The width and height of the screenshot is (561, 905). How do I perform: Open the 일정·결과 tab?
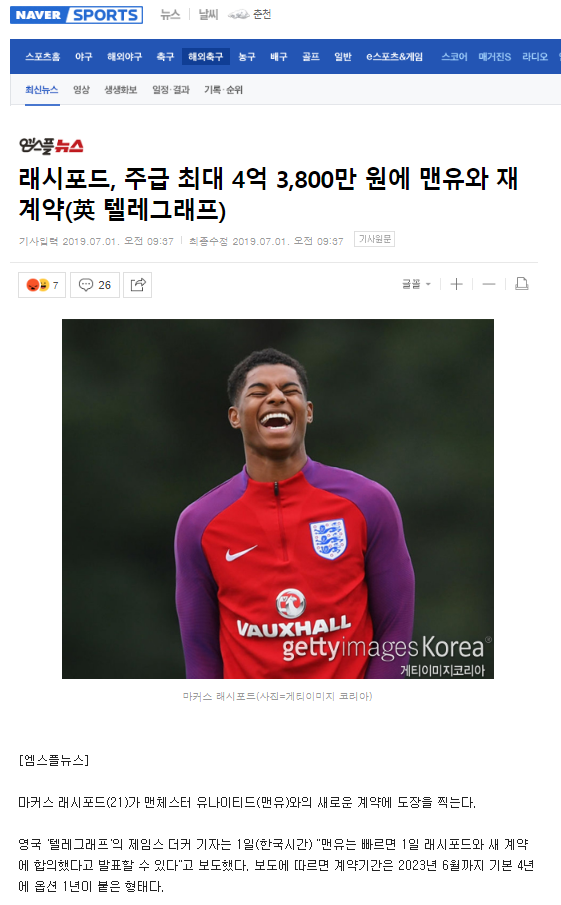tap(171, 89)
